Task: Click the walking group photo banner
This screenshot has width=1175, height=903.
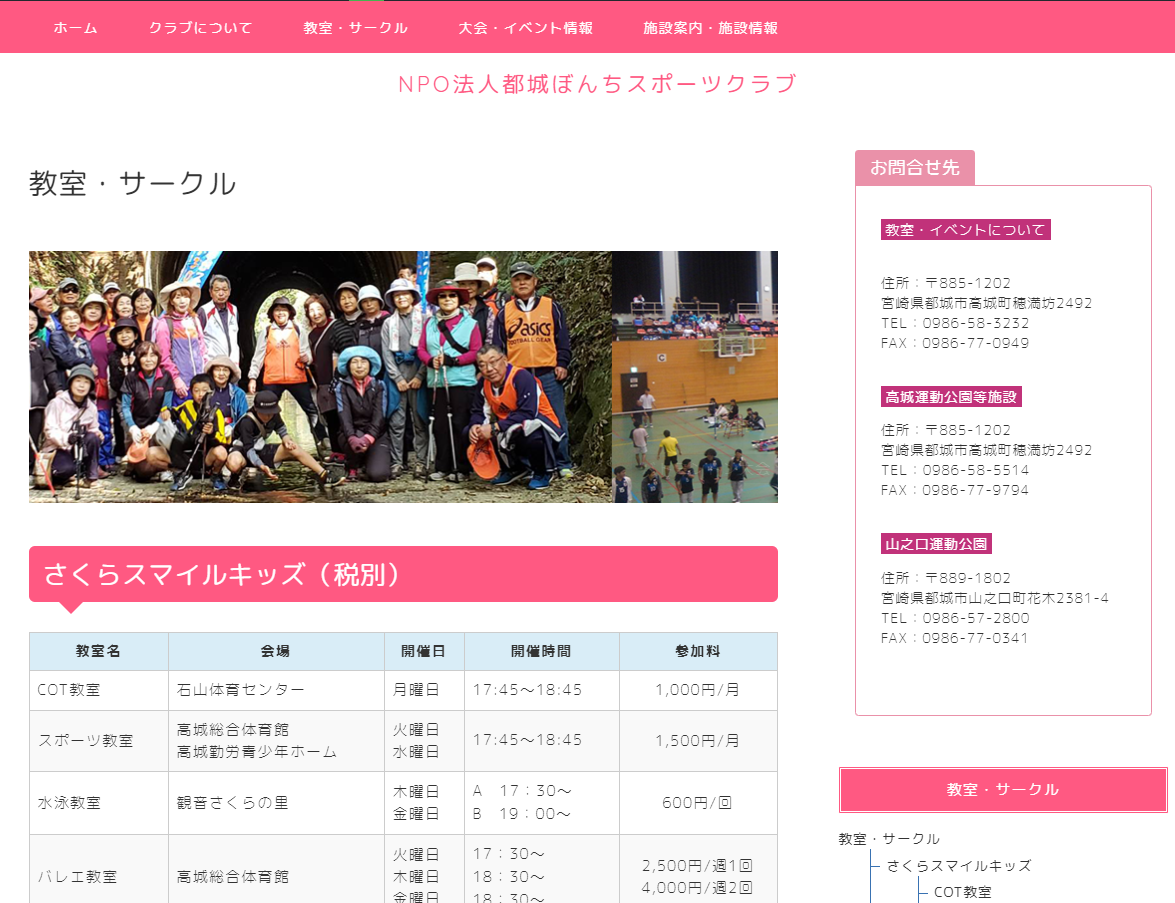Action: (320, 376)
